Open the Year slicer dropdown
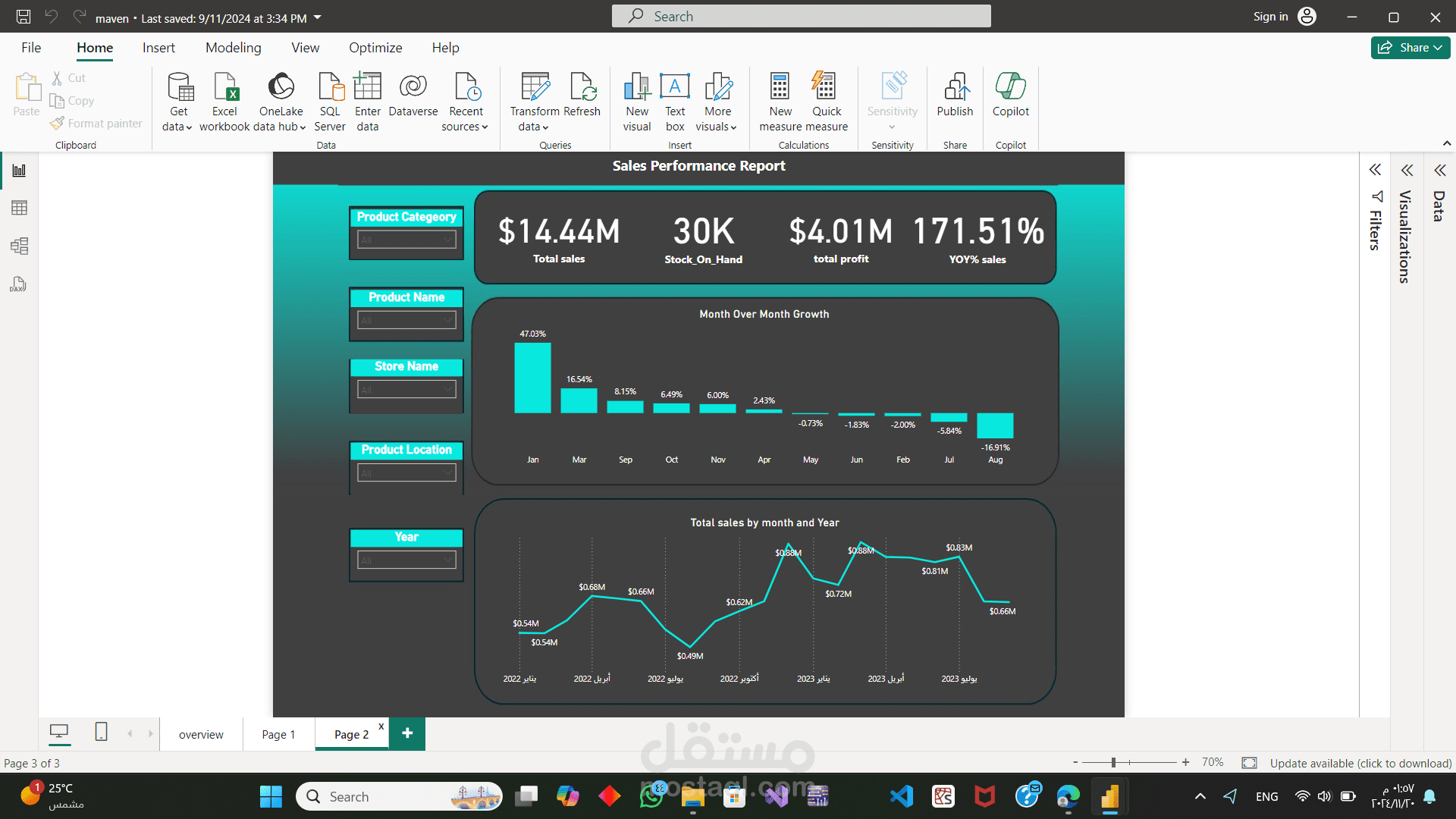The image size is (1456, 819). tap(448, 560)
